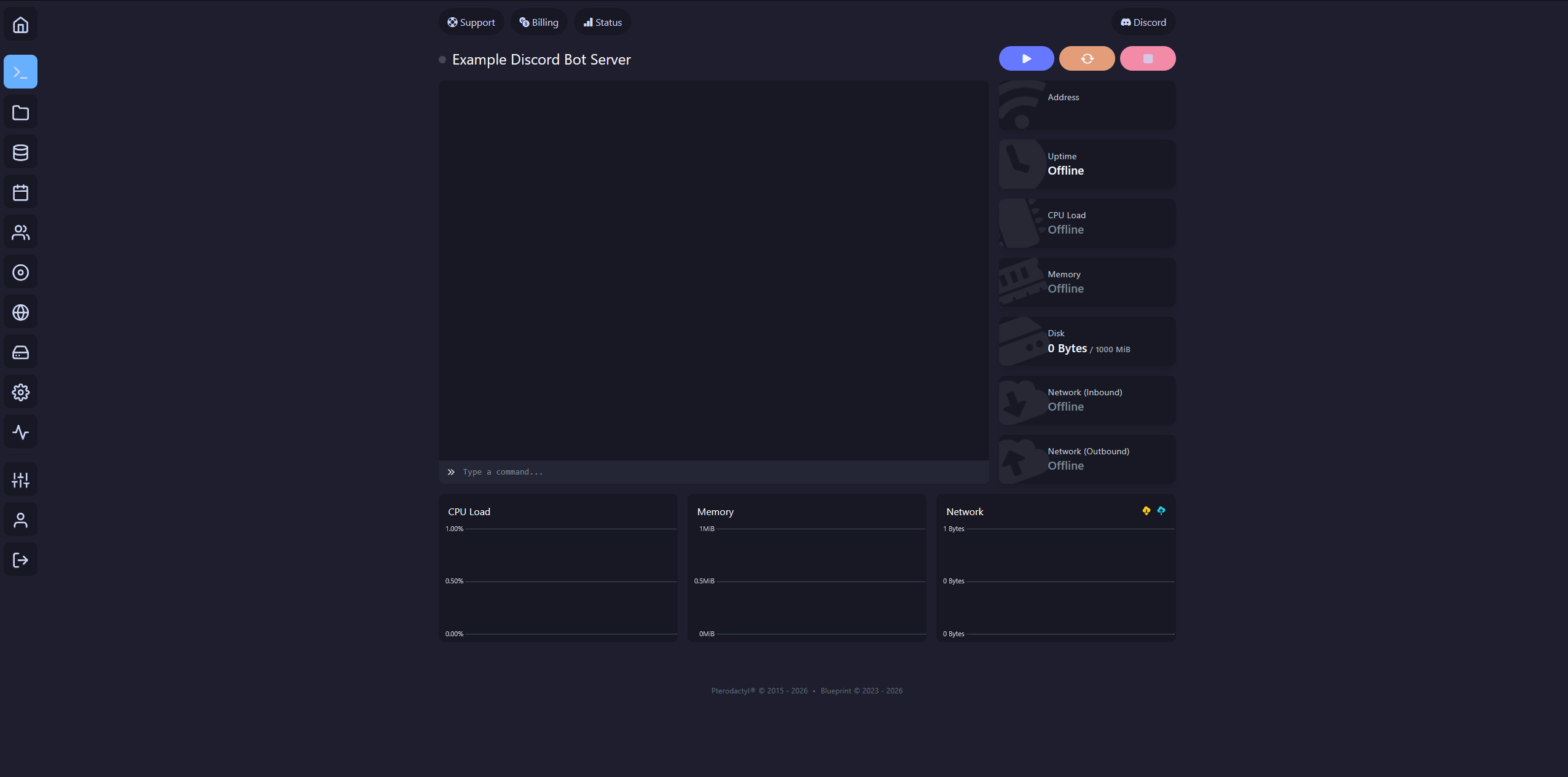Open server Settings gear icon

(20, 392)
